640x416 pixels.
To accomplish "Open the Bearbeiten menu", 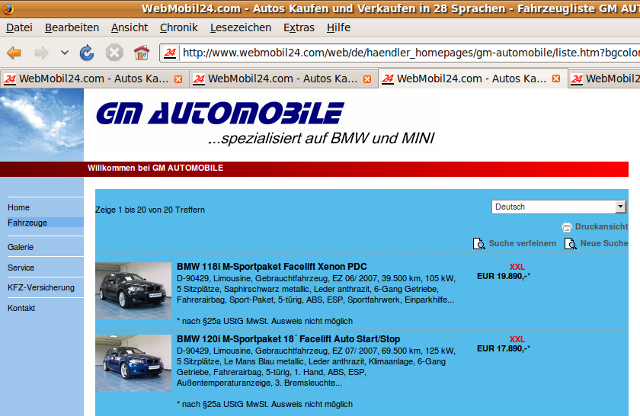I will [x=72, y=27].
